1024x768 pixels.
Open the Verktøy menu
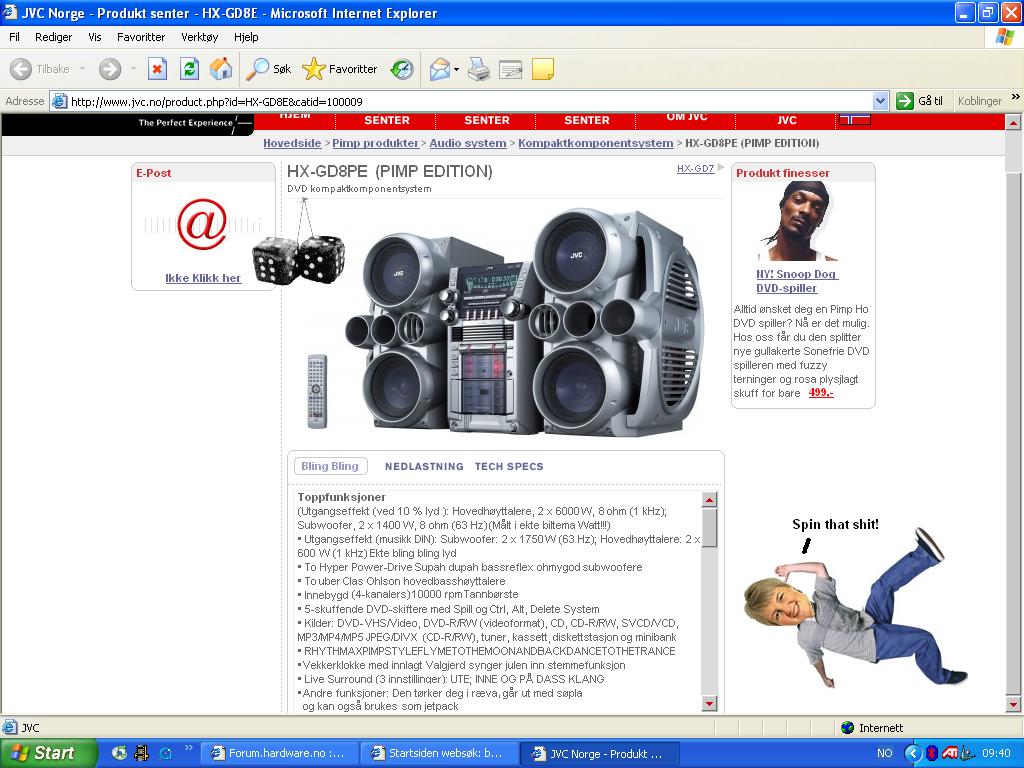(199, 37)
